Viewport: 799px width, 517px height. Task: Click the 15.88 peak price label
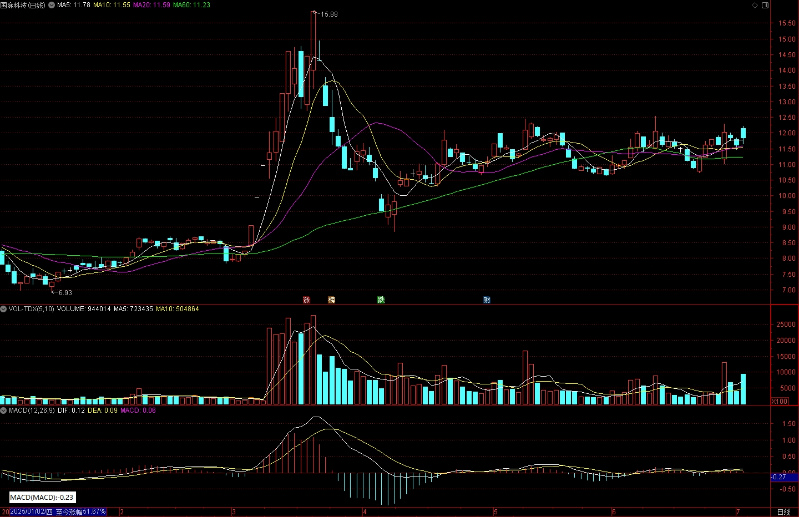(x=326, y=14)
